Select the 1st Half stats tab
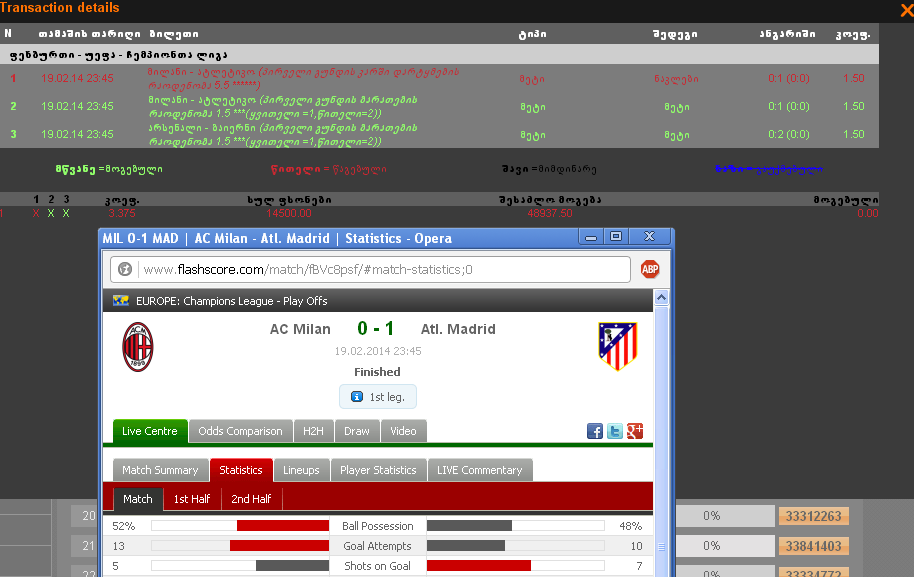This screenshot has height=577, width=914. pos(192,499)
